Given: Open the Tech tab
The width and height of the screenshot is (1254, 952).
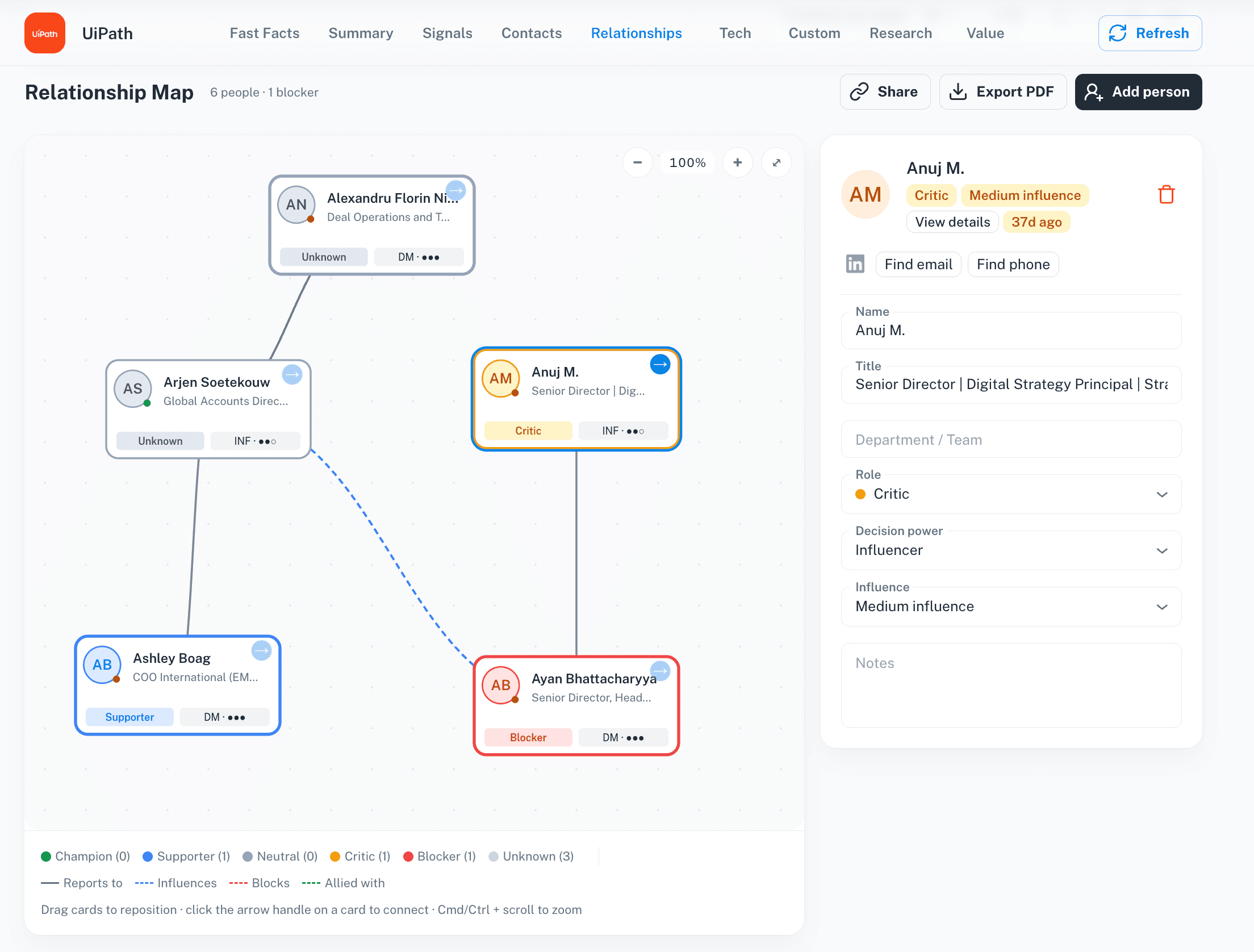Looking at the screenshot, I should pyautogui.click(x=735, y=33).
